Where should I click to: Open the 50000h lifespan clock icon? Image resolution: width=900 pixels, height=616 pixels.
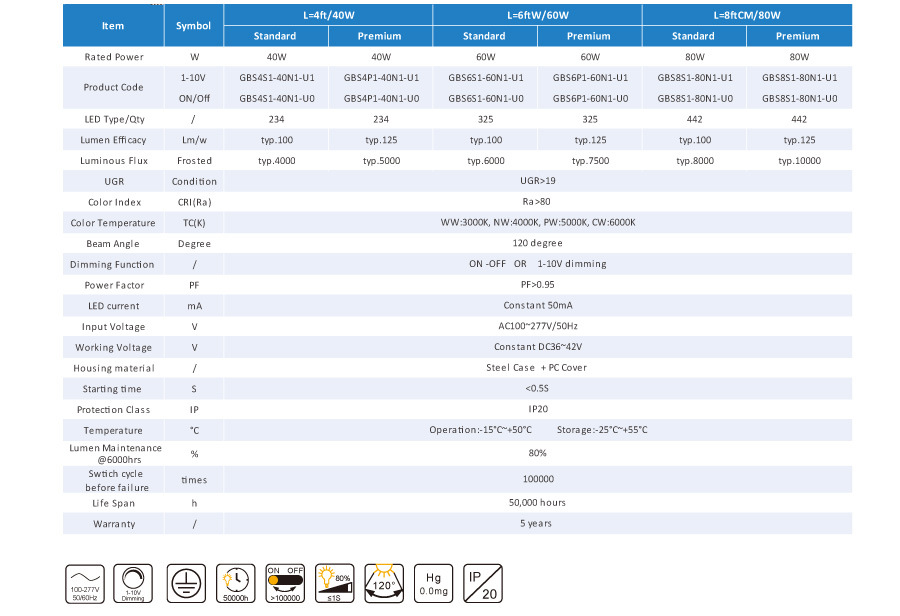pyautogui.click(x=234, y=583)
